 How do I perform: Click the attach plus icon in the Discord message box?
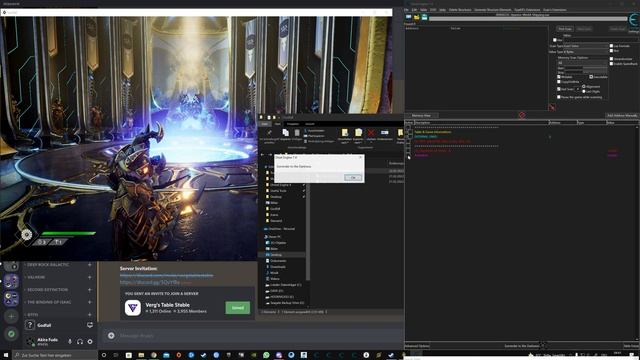click(x=111, y=336)
